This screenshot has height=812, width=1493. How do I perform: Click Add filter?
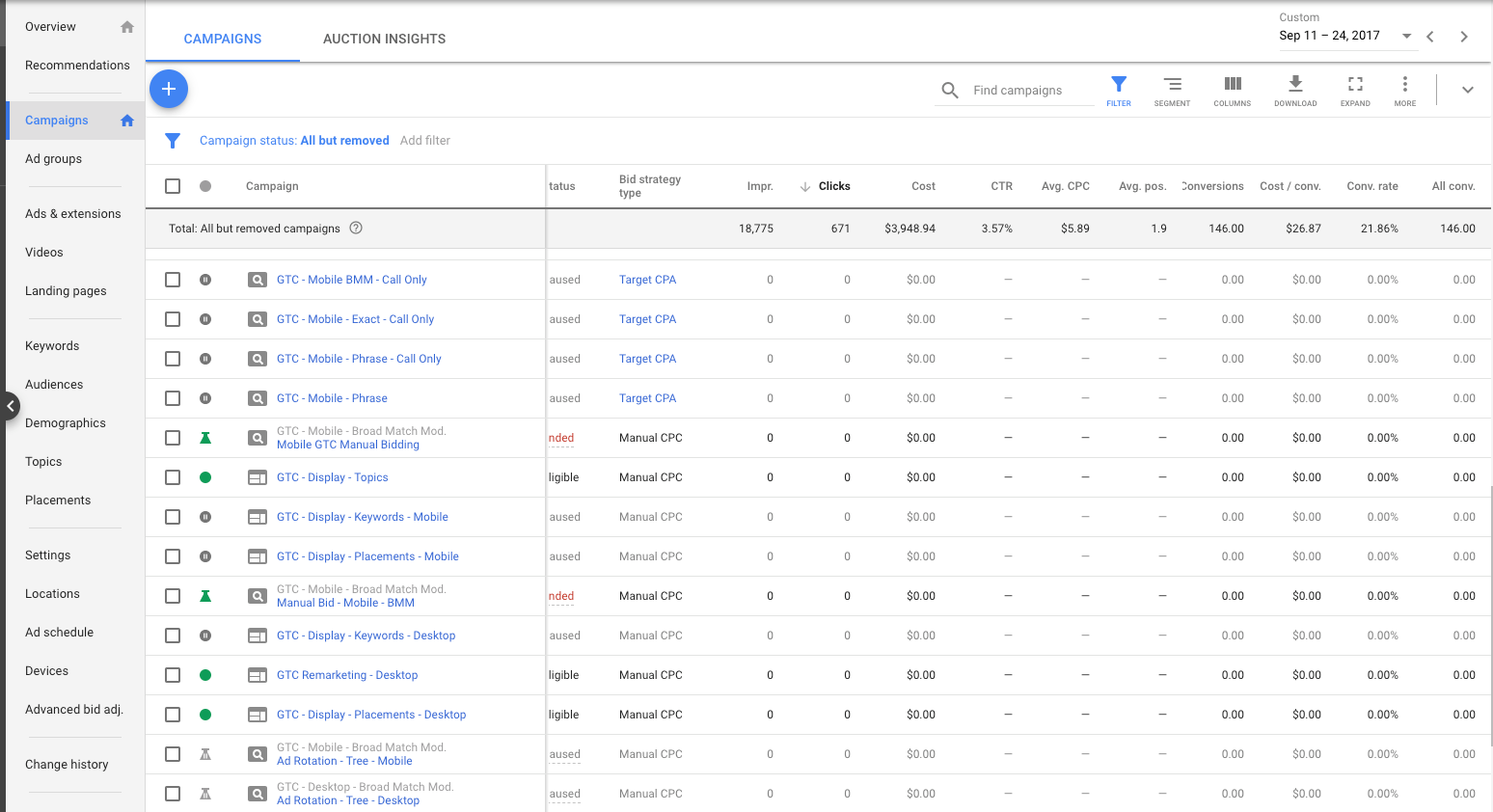pos(425,141)
